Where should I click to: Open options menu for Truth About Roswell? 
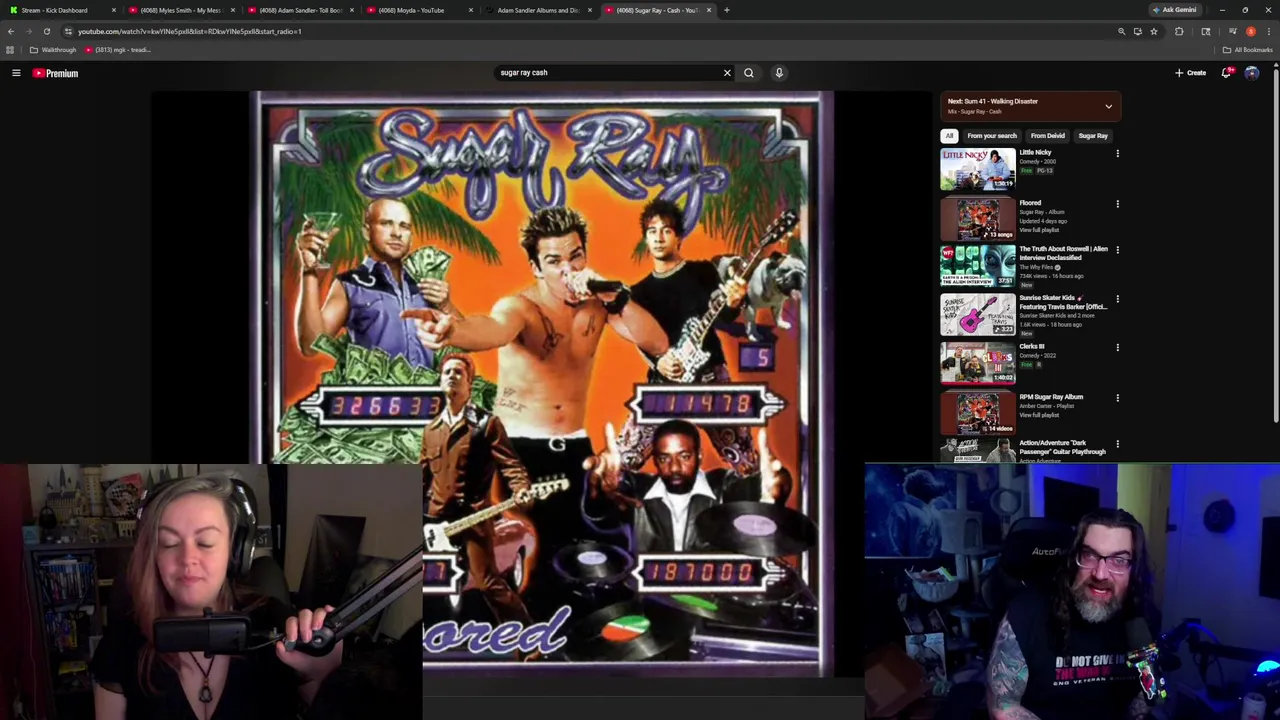(1117, 250)
